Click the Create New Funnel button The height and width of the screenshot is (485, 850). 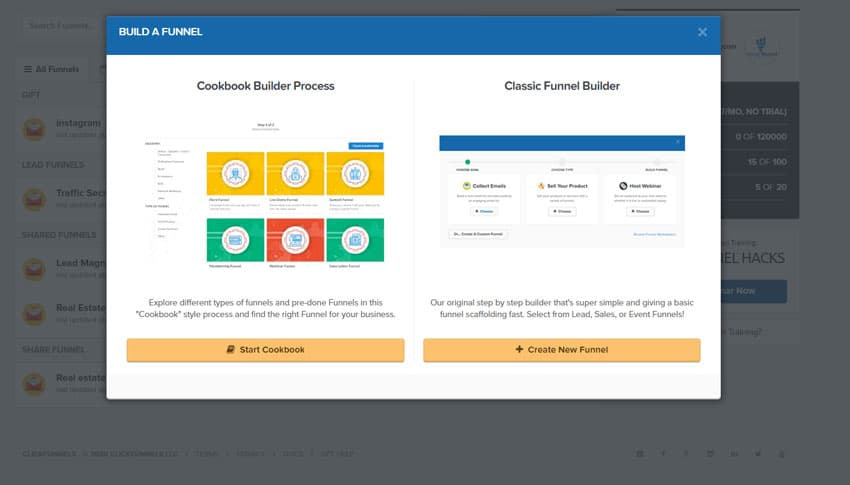(562, 350)
